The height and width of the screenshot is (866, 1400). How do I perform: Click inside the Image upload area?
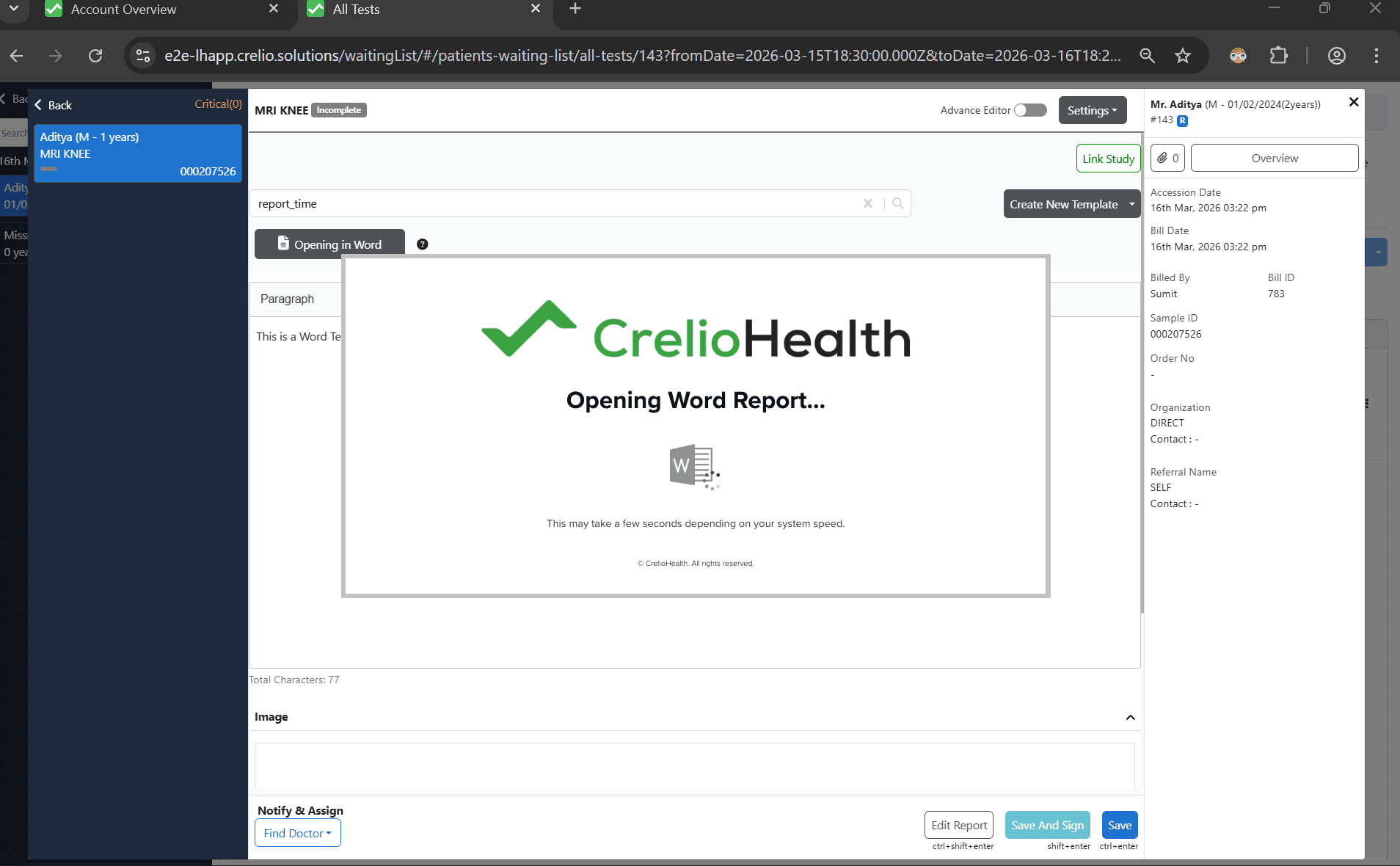694,765
